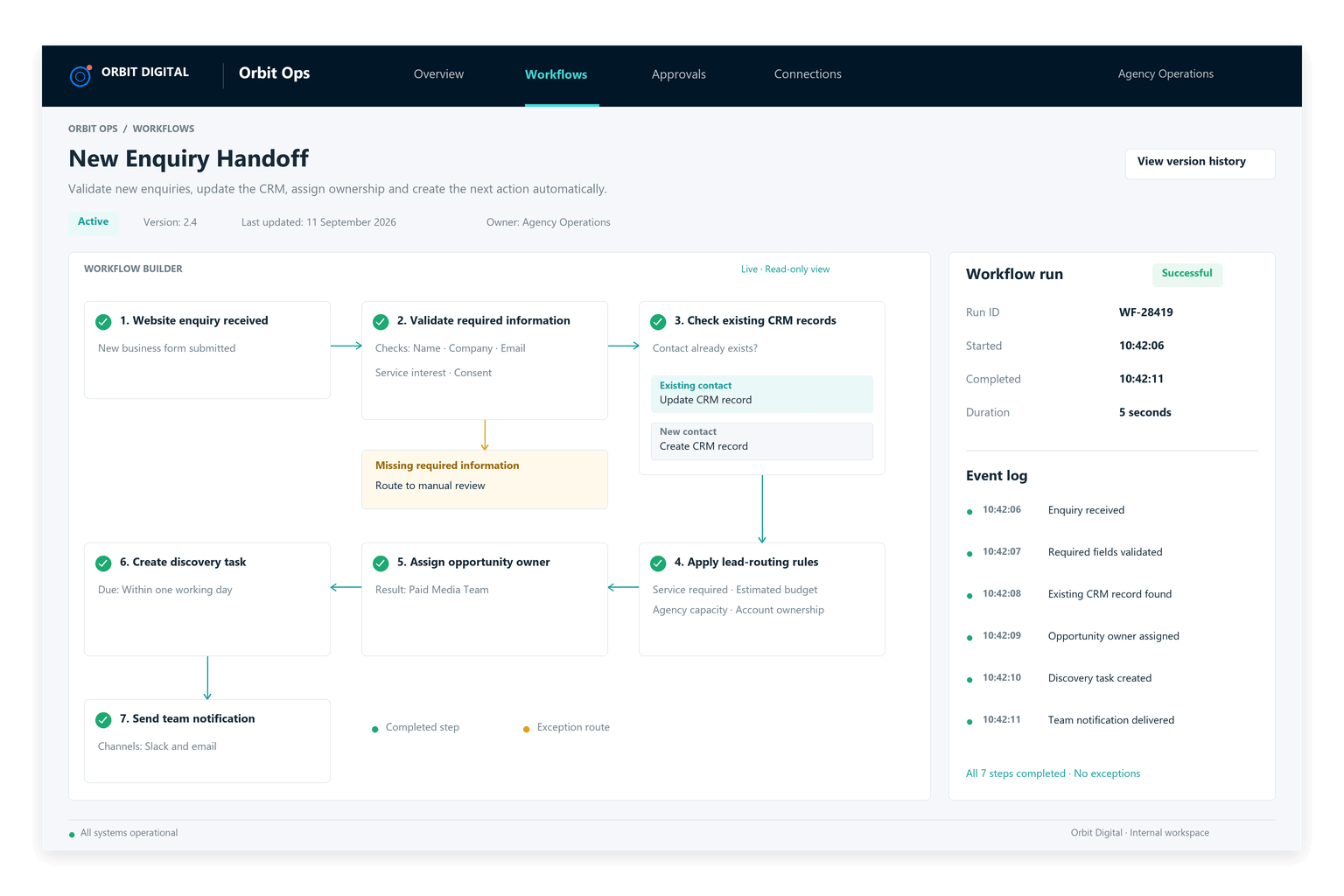
Task: Click the Orbit Digital · Internal workspace footer
Action: coord(1140,833)
